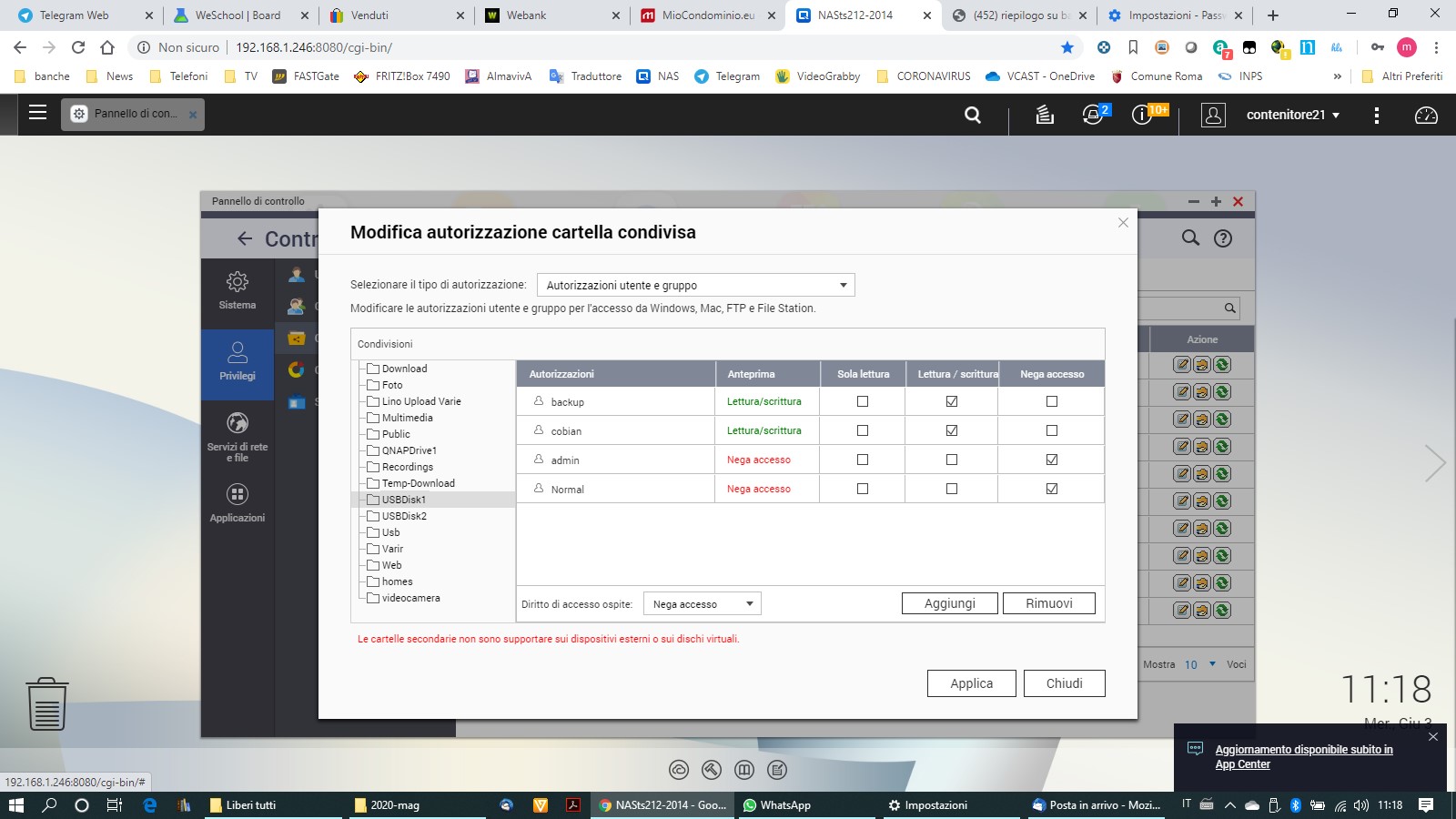Viewport: 1456px width, 819px height.
Task: Click the browser address bar URL
Action: [314, 47]
